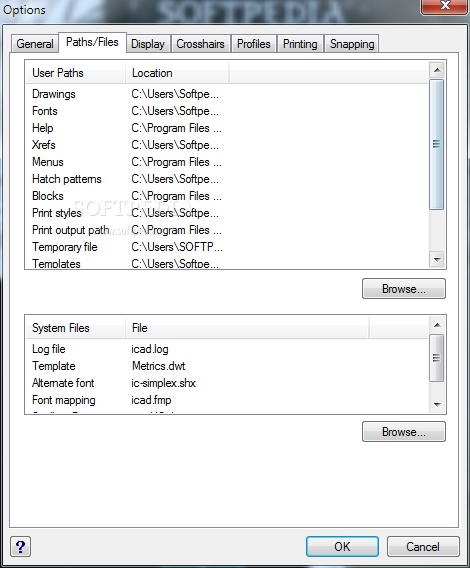Viewport: 470px width, 568px height.
Task: Click the ic-simplex.shx file value
Action: tap(163, 383)
